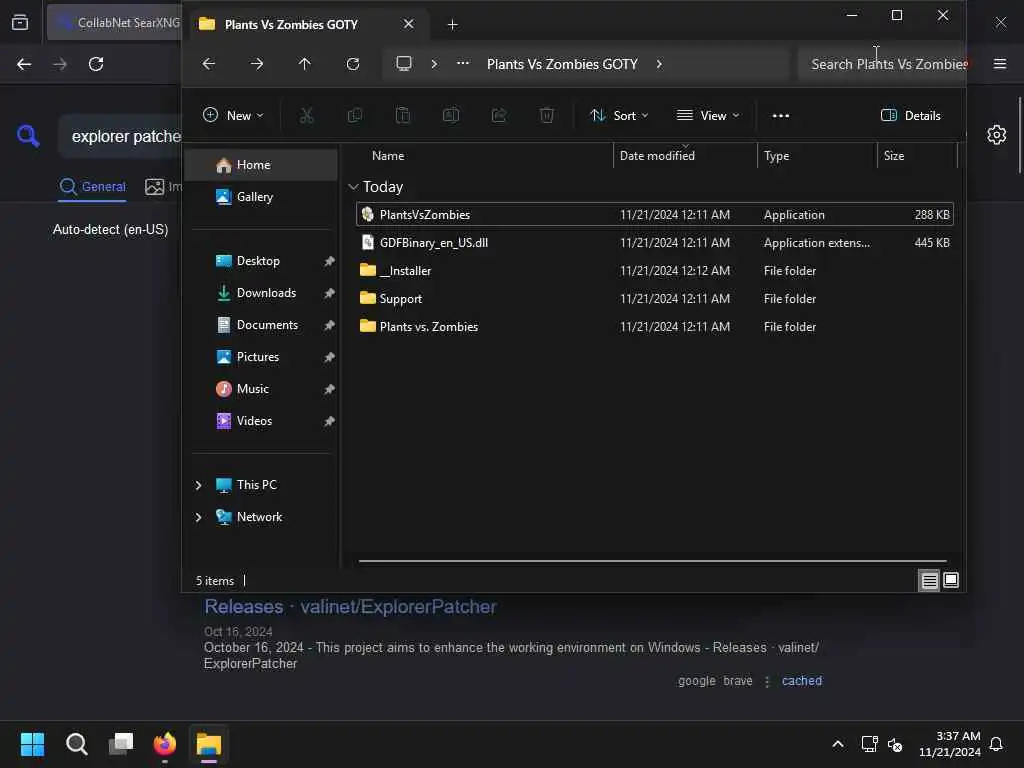The height and width of the screenshot is (768, 1024).
Task: Click the Paste clipboard icon in the Explorer toolbar
Action: 403,116
